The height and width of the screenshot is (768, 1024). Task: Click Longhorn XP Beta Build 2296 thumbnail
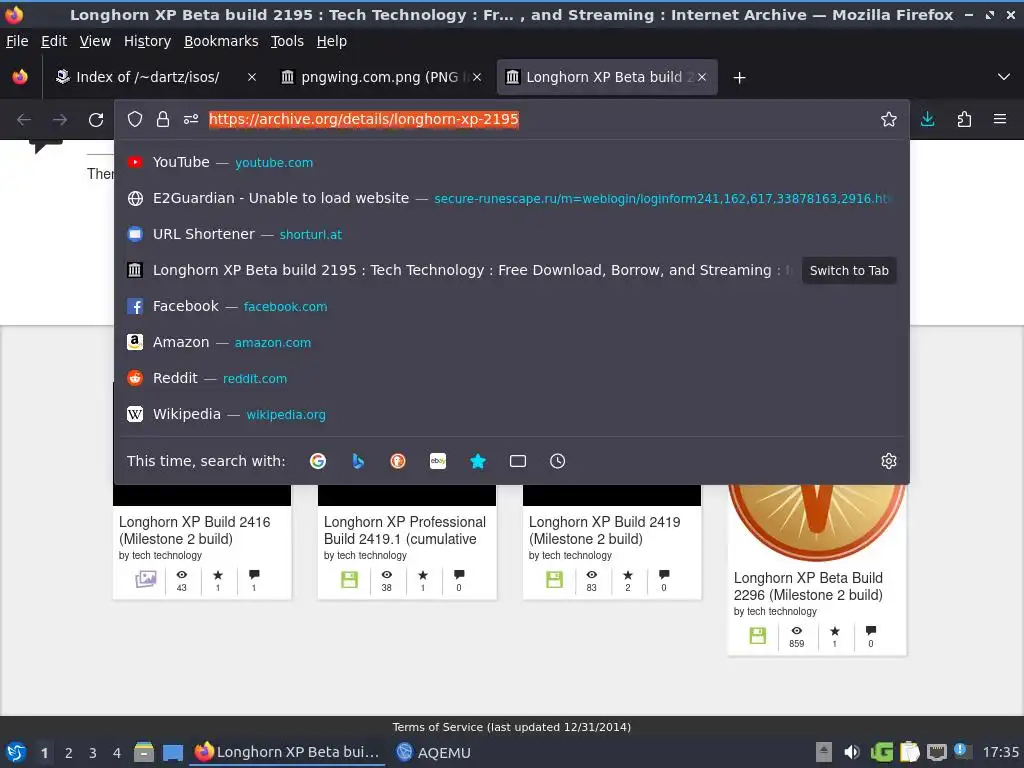[816, 522]
